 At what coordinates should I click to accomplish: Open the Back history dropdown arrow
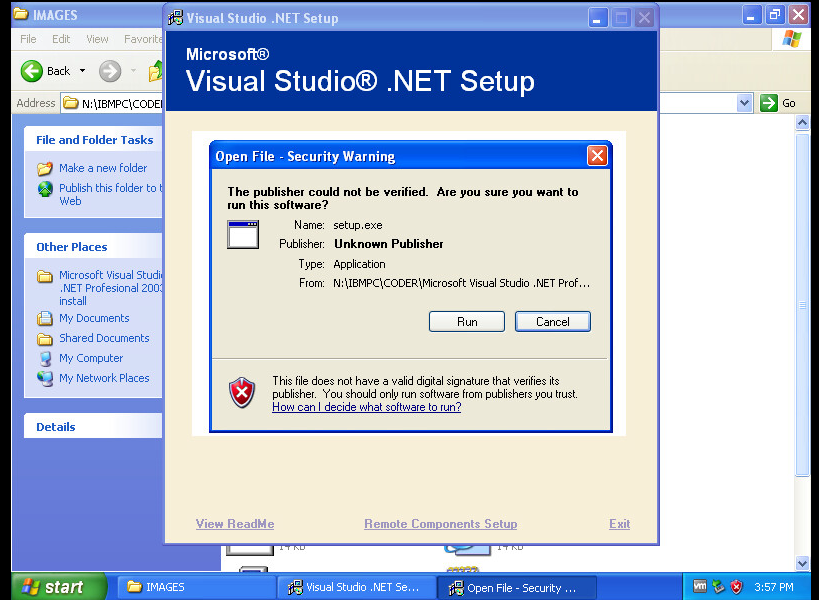[x=83, y=71]
